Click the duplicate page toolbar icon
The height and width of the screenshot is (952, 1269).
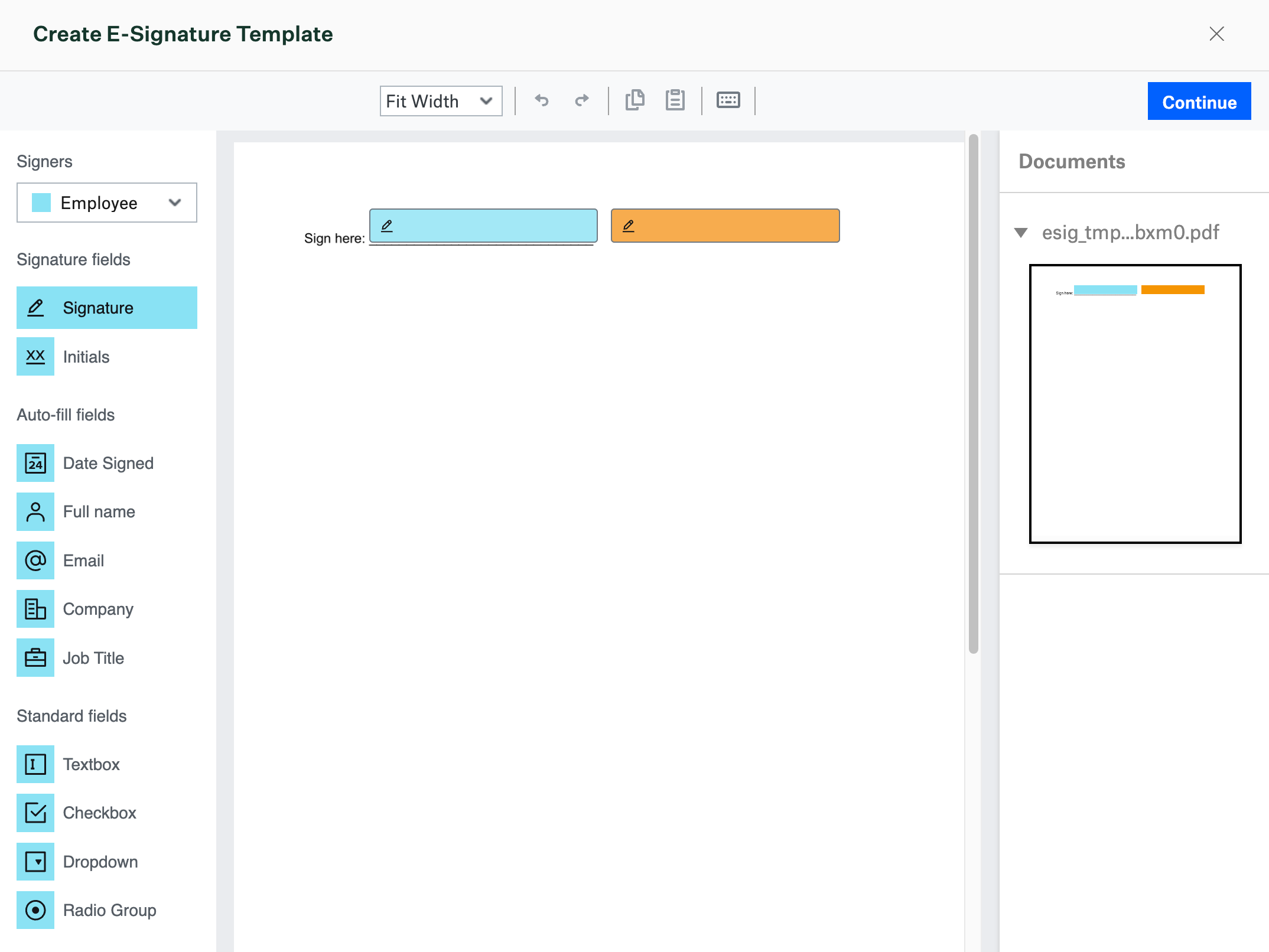pyautogui.click(x=634, y=100)
